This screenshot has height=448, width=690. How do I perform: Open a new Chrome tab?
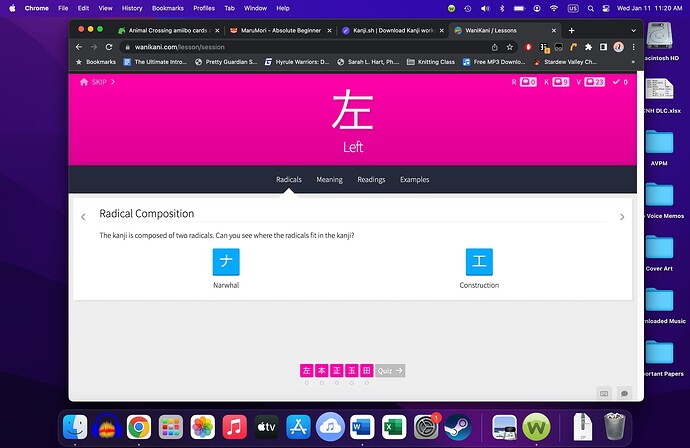click(571, 30)
